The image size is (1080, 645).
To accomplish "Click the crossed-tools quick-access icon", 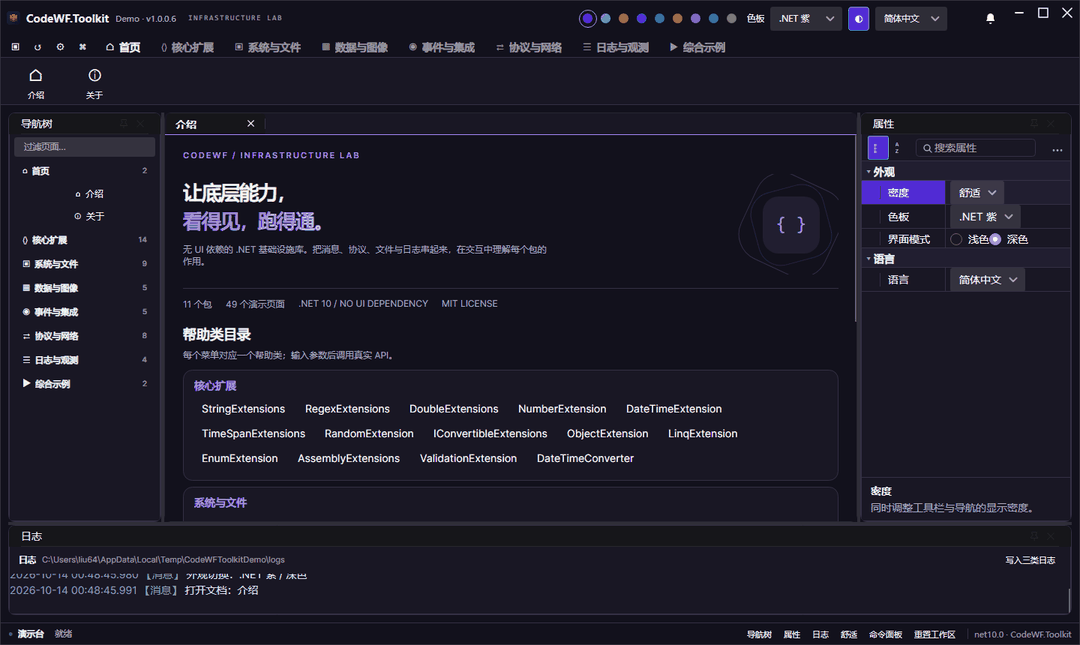I will 83,47.
